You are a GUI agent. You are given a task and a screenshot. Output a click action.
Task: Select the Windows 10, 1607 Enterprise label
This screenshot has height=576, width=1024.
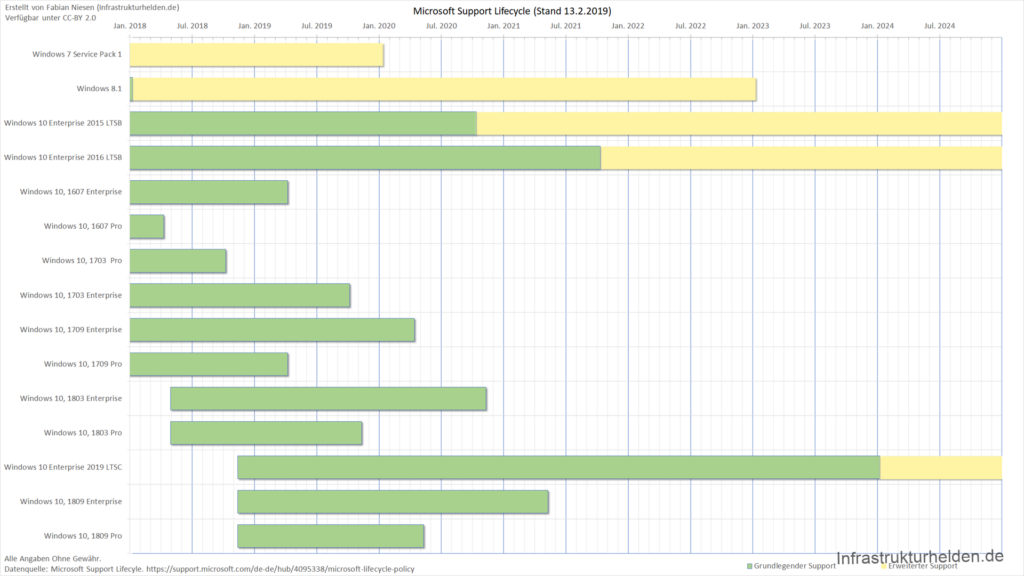coord(71,192)
